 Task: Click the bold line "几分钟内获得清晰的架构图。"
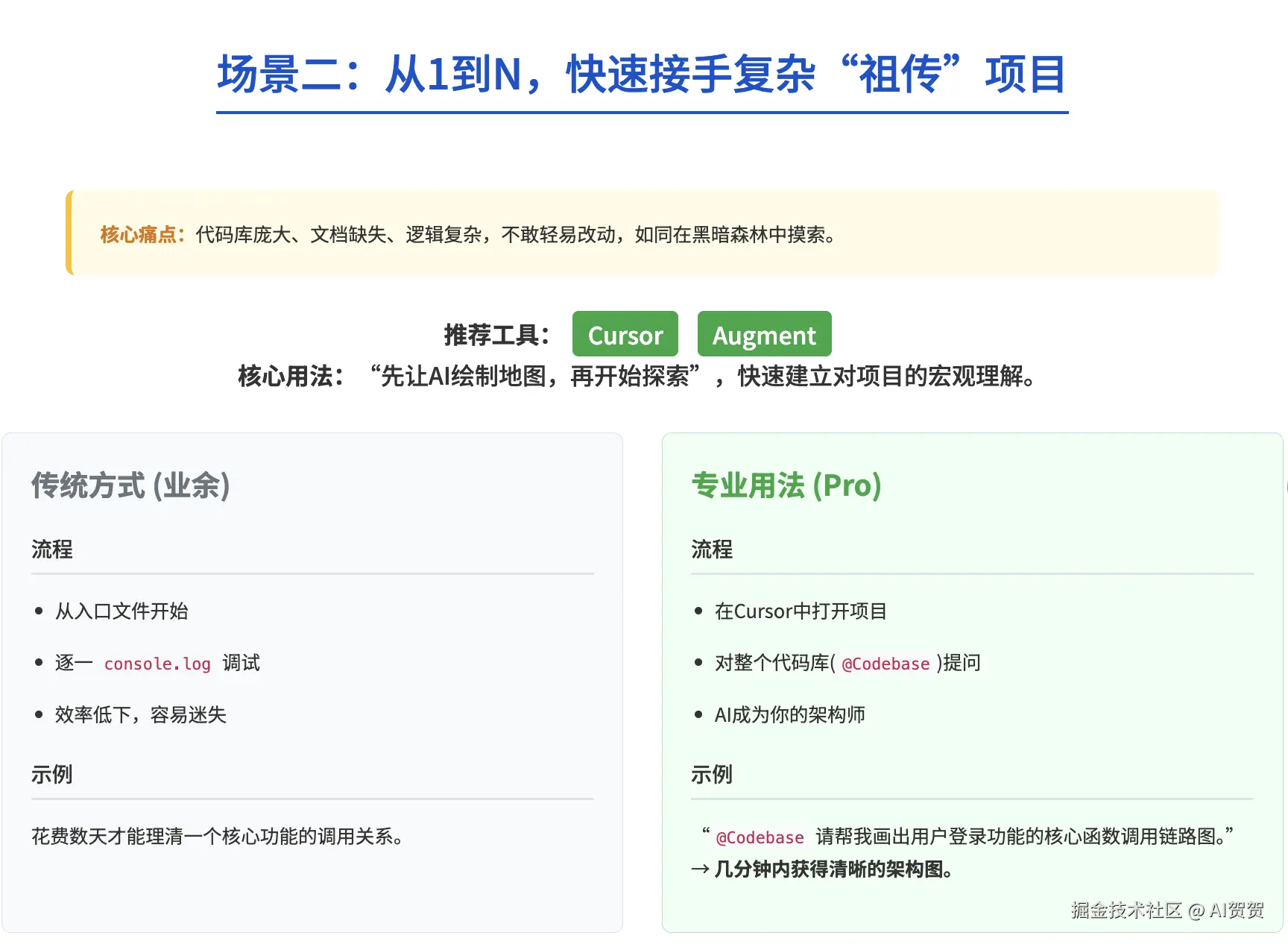coord(833,869)
